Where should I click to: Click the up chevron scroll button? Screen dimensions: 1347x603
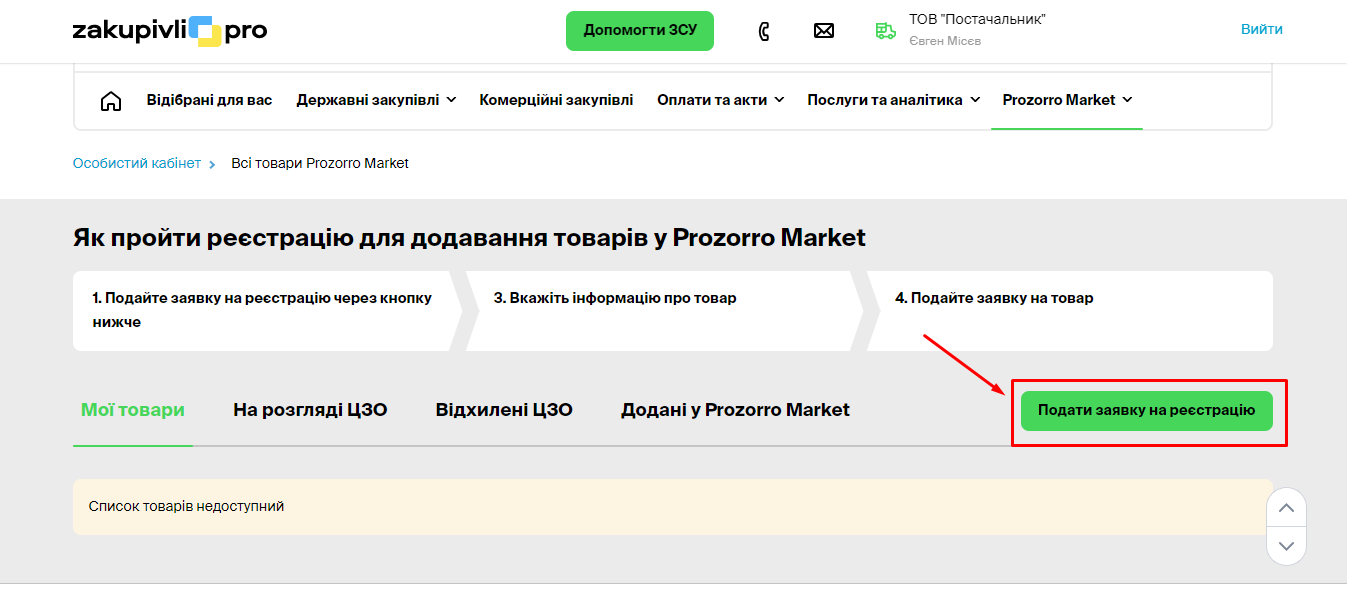click(1286, 508)
